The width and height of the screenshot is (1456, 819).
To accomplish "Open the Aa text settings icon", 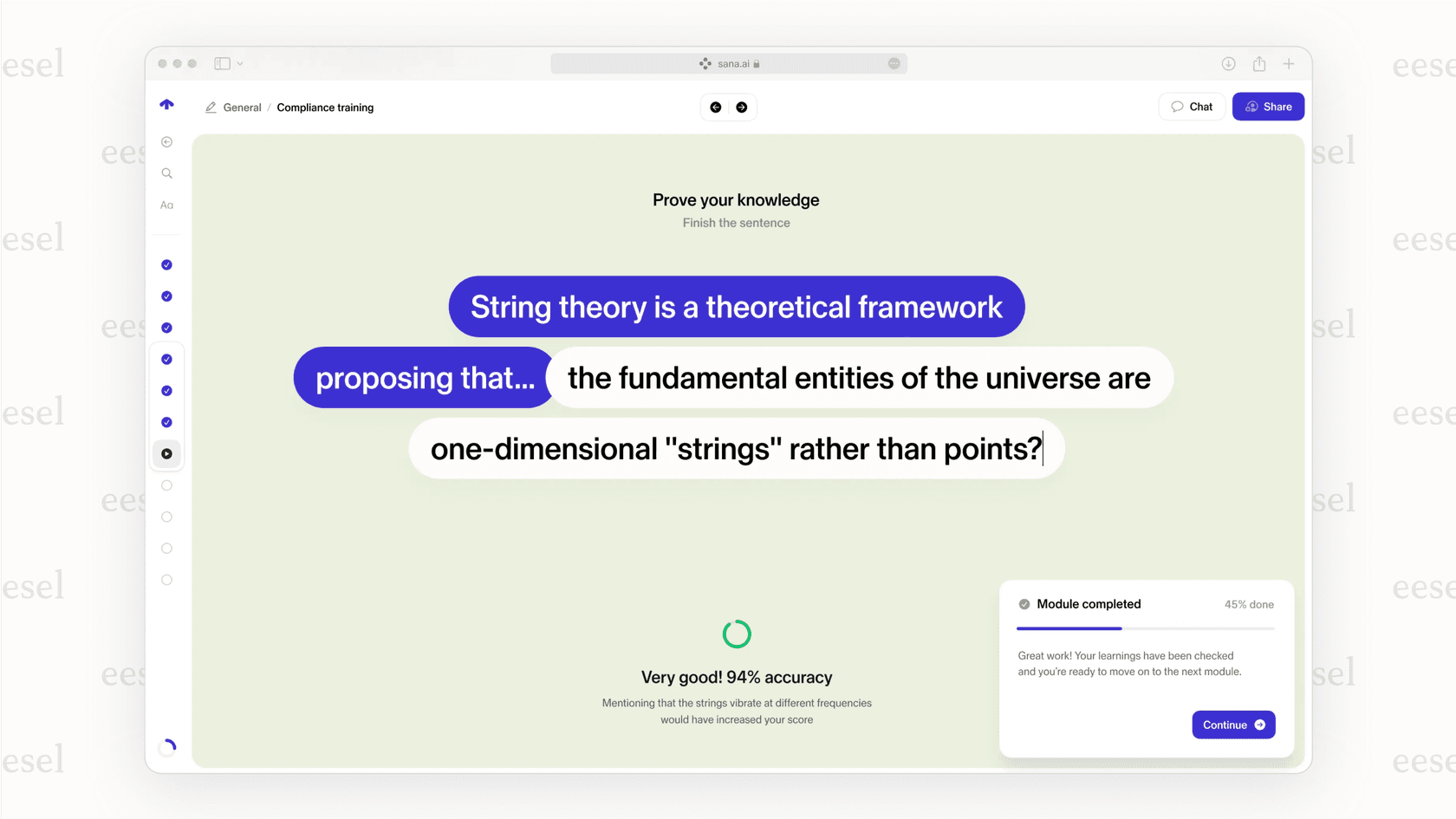I will (166, 205).
